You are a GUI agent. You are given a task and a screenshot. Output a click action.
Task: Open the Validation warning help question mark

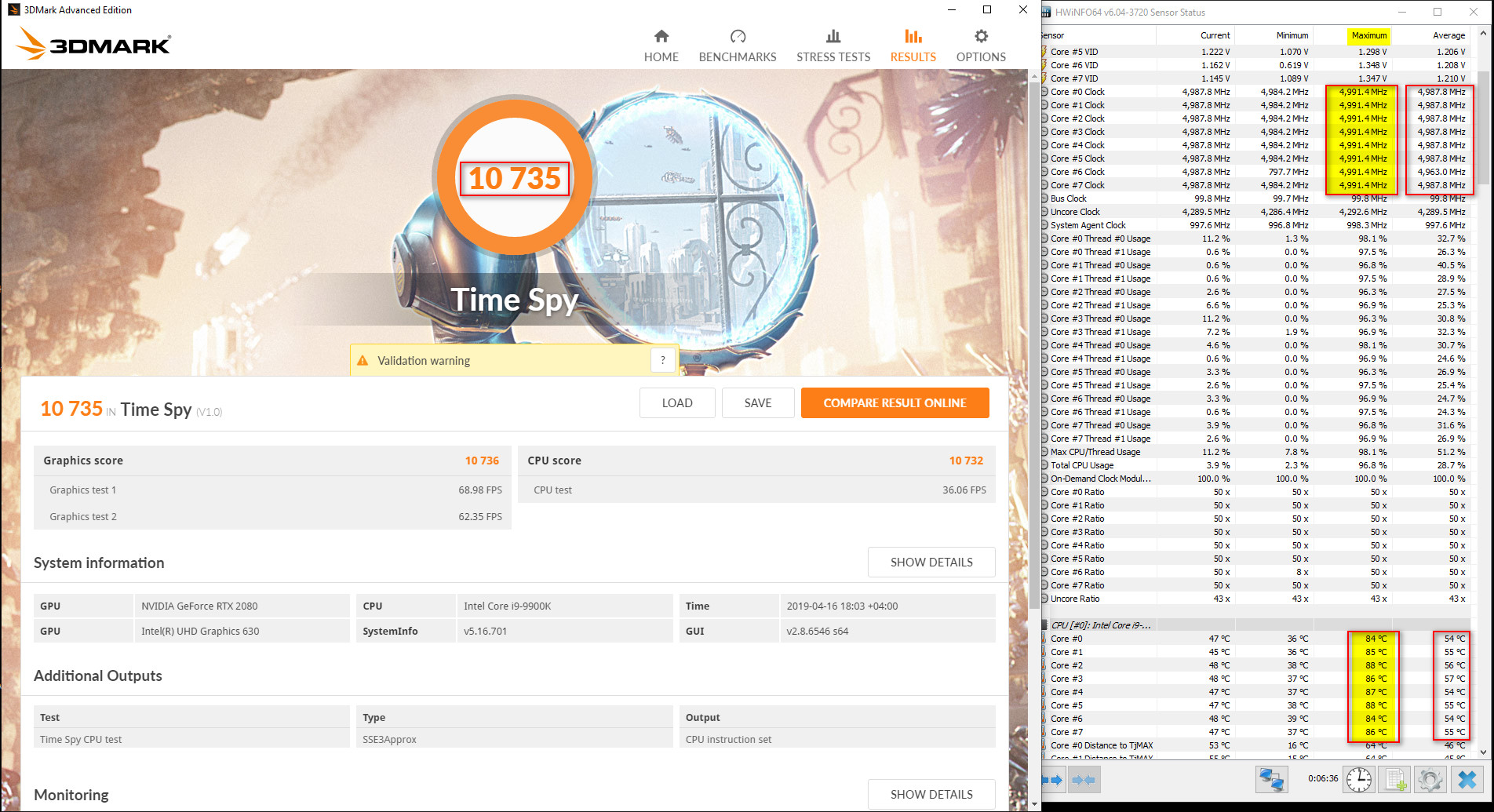[x=663, y=360]
